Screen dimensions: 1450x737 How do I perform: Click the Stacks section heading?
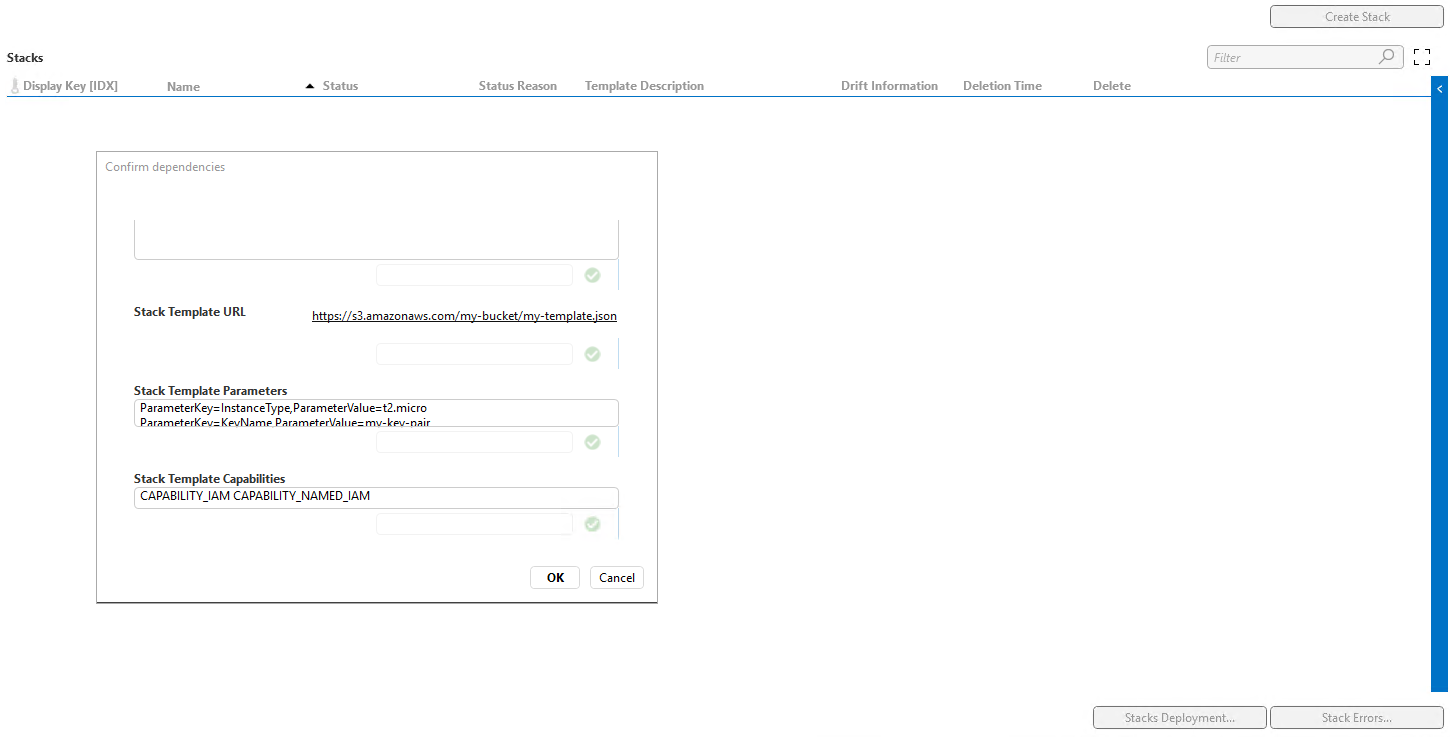tap(25, 58)
